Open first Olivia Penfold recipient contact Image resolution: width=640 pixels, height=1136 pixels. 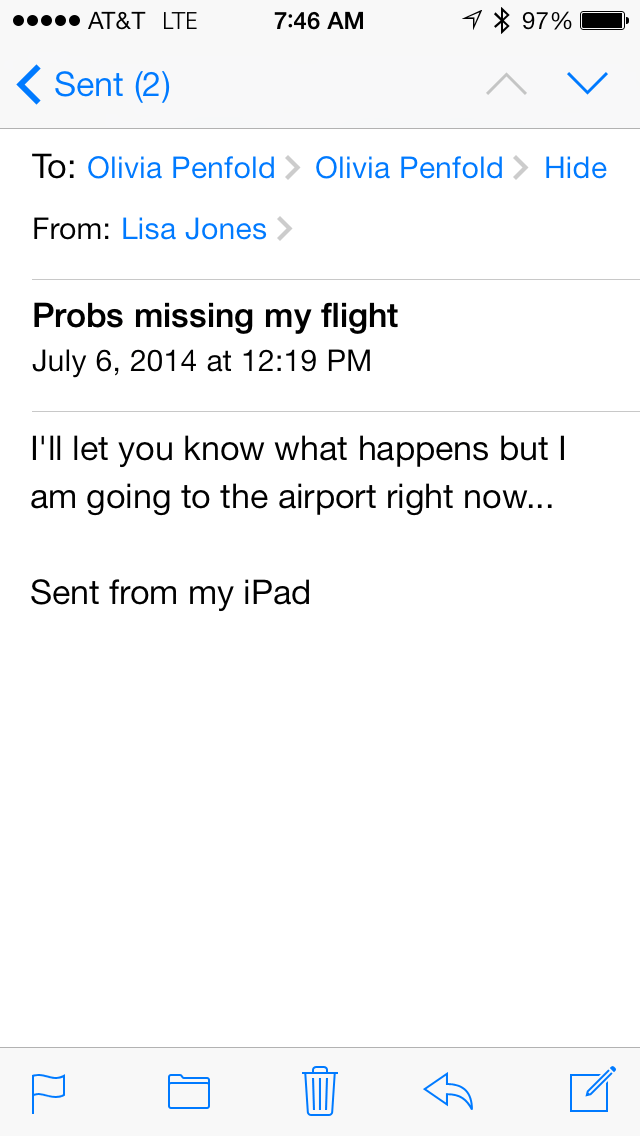coord(181,168)
